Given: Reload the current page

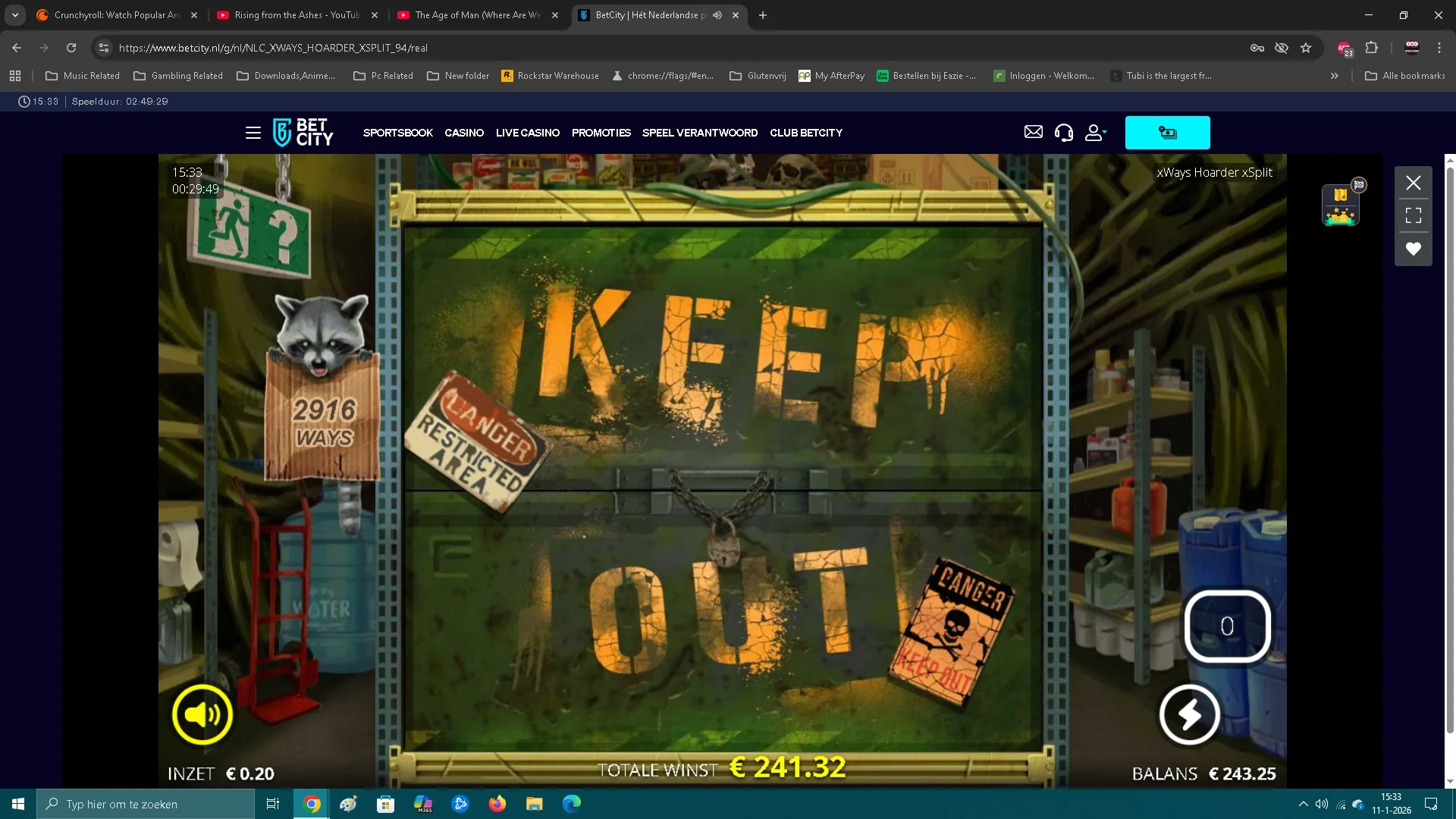Looking at the screenshot, I should 71,48.
